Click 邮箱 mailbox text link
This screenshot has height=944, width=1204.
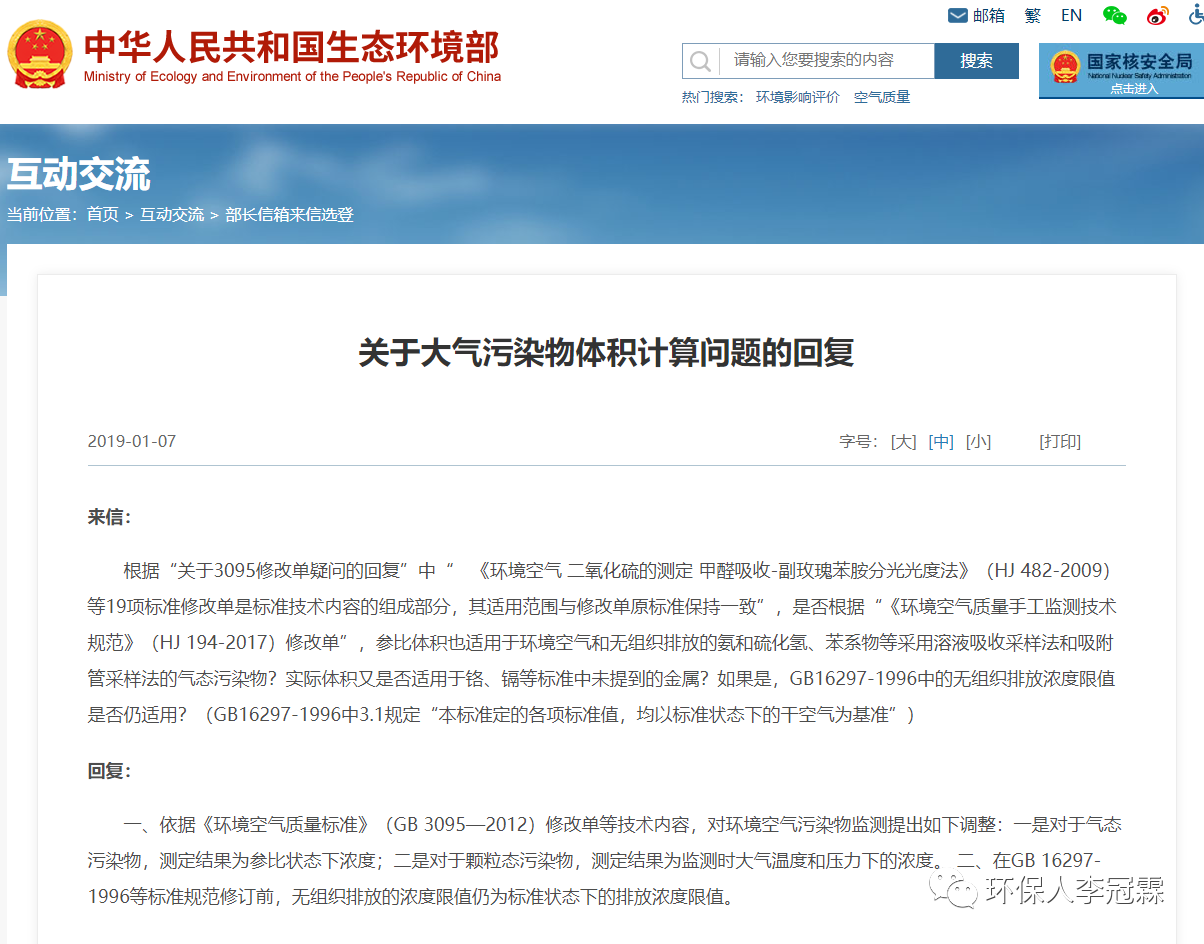(989, 16)
